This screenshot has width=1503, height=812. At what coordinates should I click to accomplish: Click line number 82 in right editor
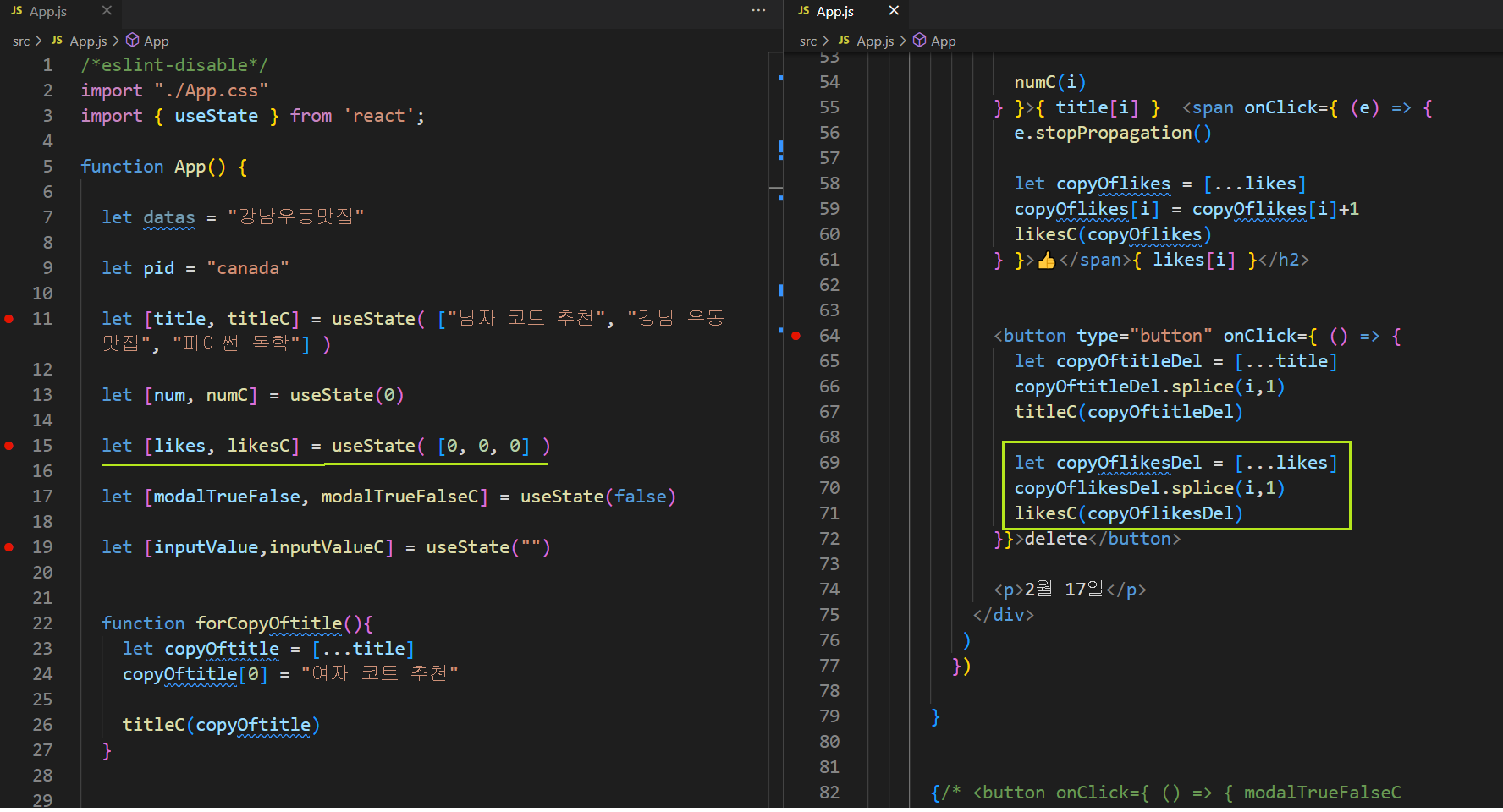(x=829, y=793)
